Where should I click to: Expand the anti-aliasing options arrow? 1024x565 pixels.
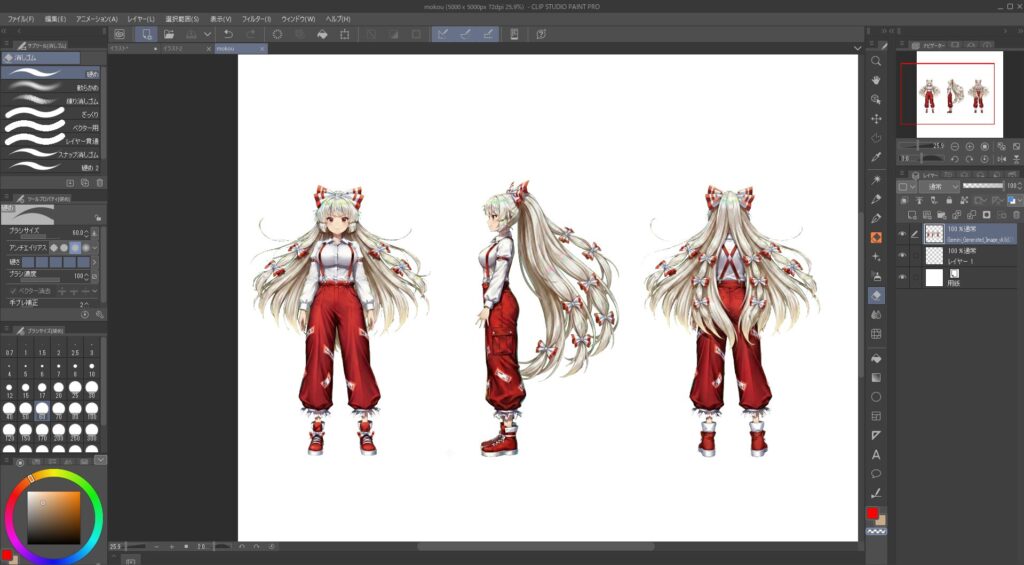coord(96,247)
